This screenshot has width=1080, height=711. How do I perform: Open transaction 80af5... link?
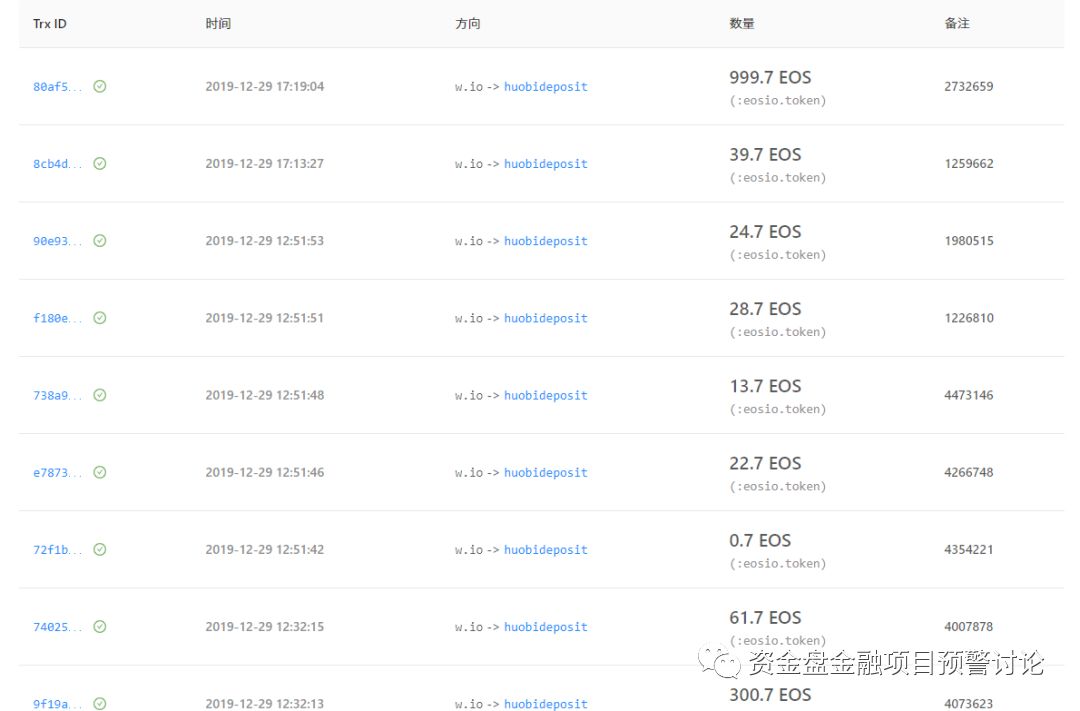pos(57,87)
